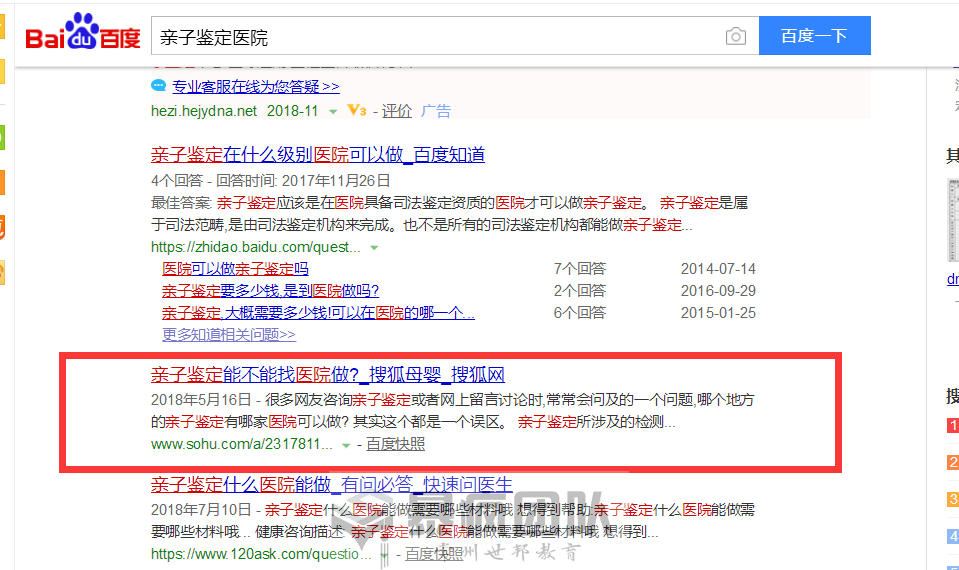Open 亲子鉴定要多少钱,是到医院做吗? link
This screenshot has height=570, width=959.
(x=270, y=291)
